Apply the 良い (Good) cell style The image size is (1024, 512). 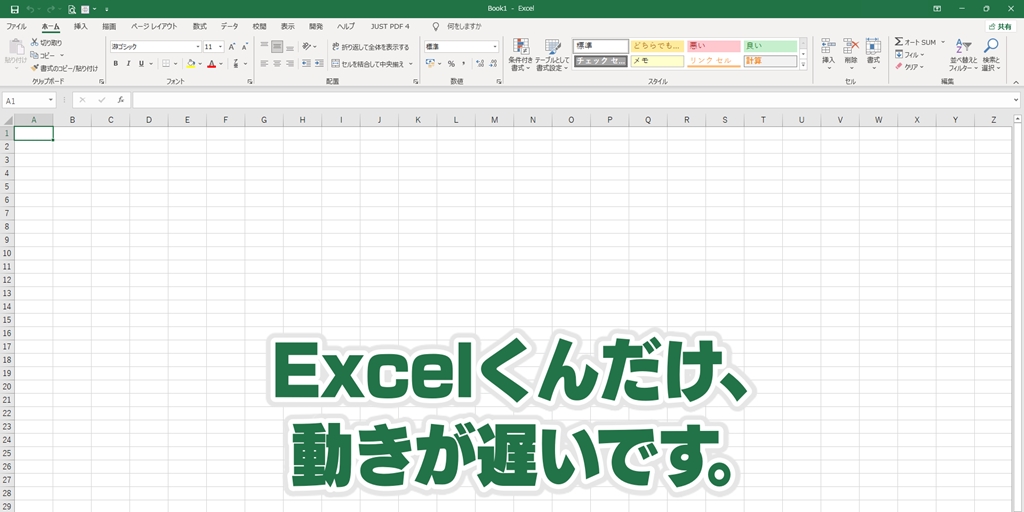coord(771,46)
